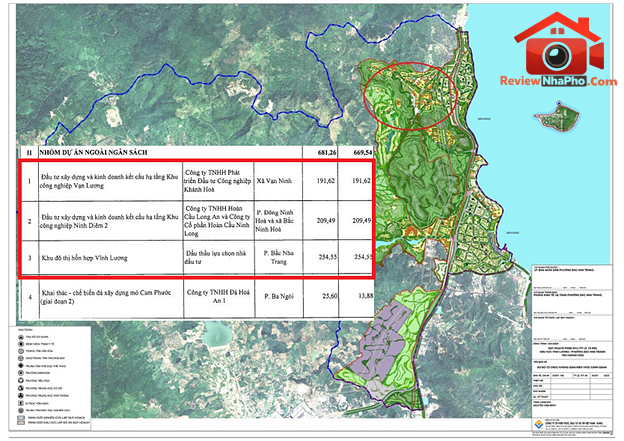Select the 'Trường trung học phổ thông' legend symbol
This screenshot has height=441, width=624.
click(x=21, y=396)
